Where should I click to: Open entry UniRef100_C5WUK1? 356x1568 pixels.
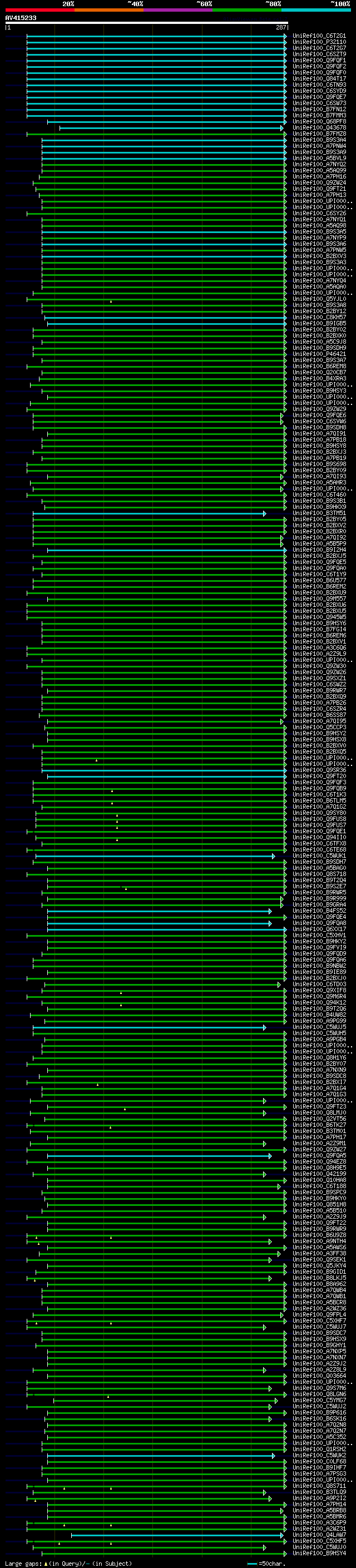[319, 856]
